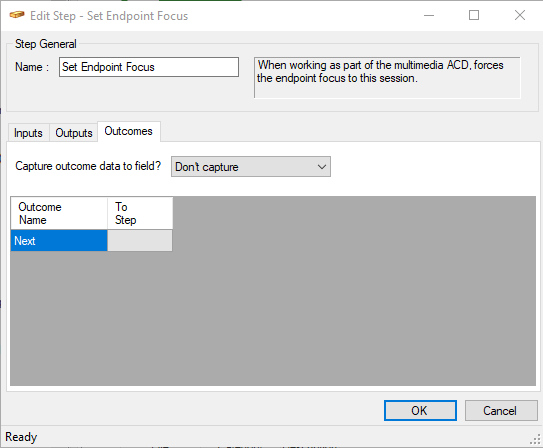Open the Capture outcome data dropdown
The width and height of the screenshot is (543, 448).
(x=251, y=167)
